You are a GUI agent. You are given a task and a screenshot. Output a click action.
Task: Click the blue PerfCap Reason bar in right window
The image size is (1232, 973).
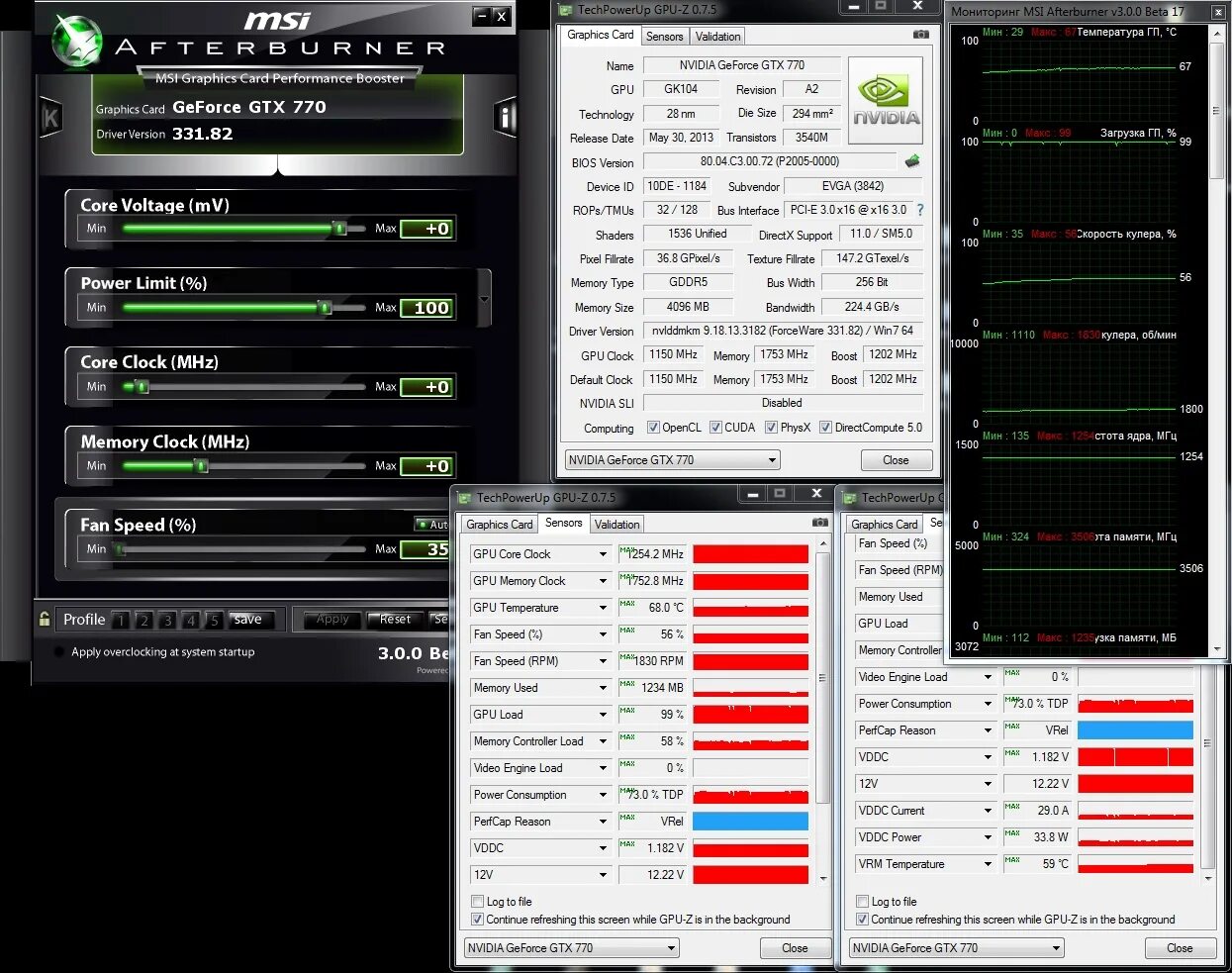click(1135, 730)
